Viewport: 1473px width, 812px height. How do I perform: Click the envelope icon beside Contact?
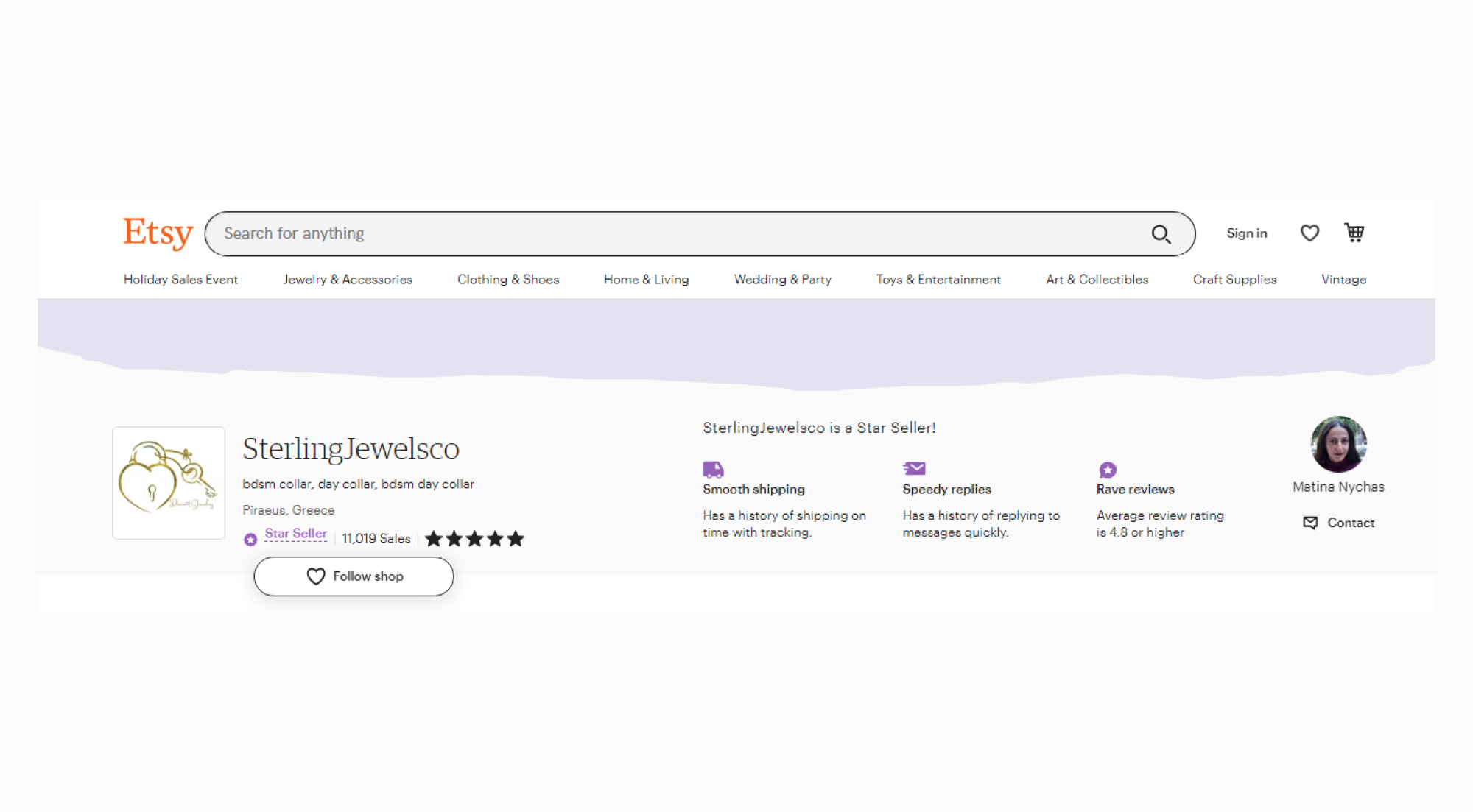coord(1310,523)
